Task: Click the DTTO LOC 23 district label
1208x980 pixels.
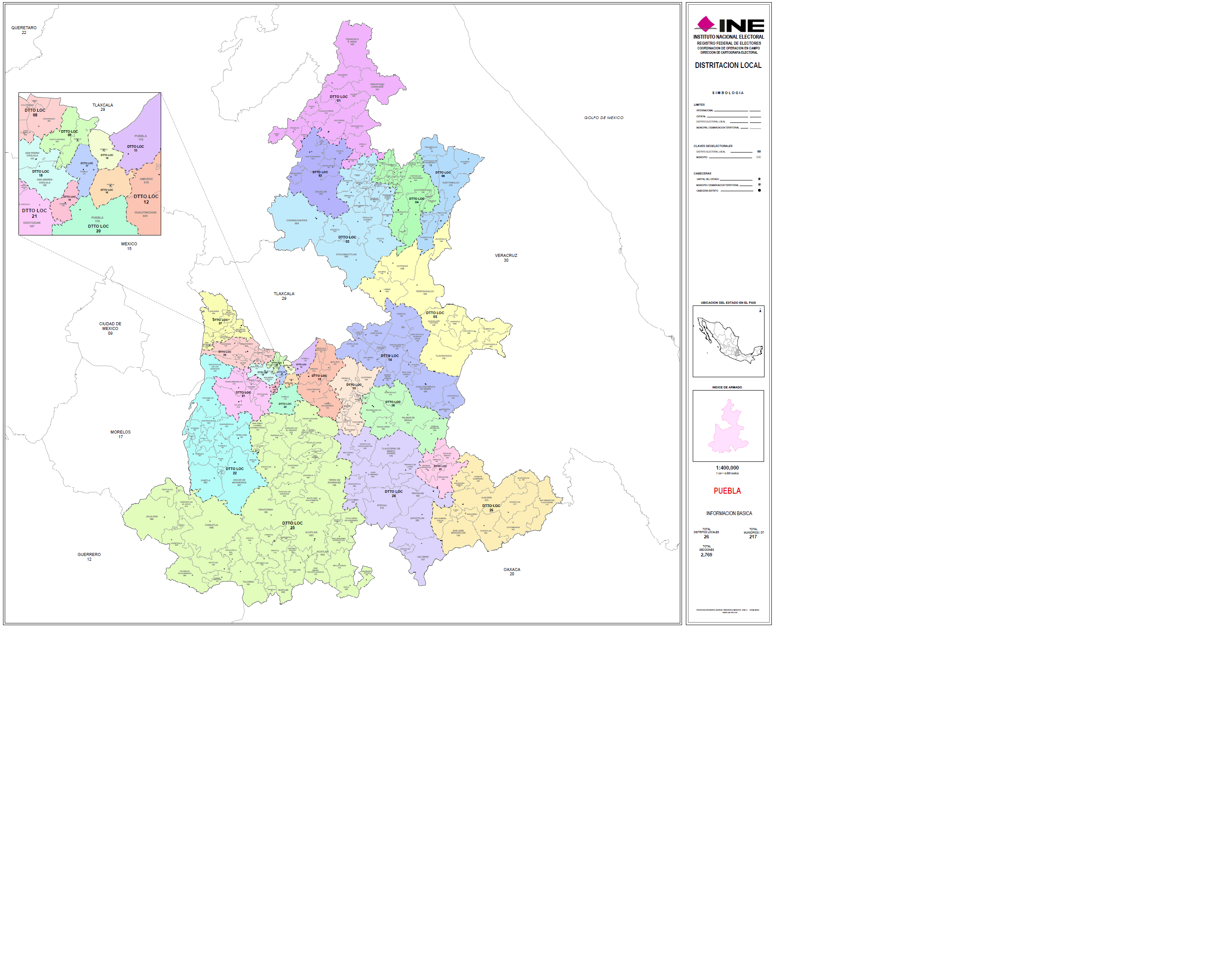Action: coord(292,525)
